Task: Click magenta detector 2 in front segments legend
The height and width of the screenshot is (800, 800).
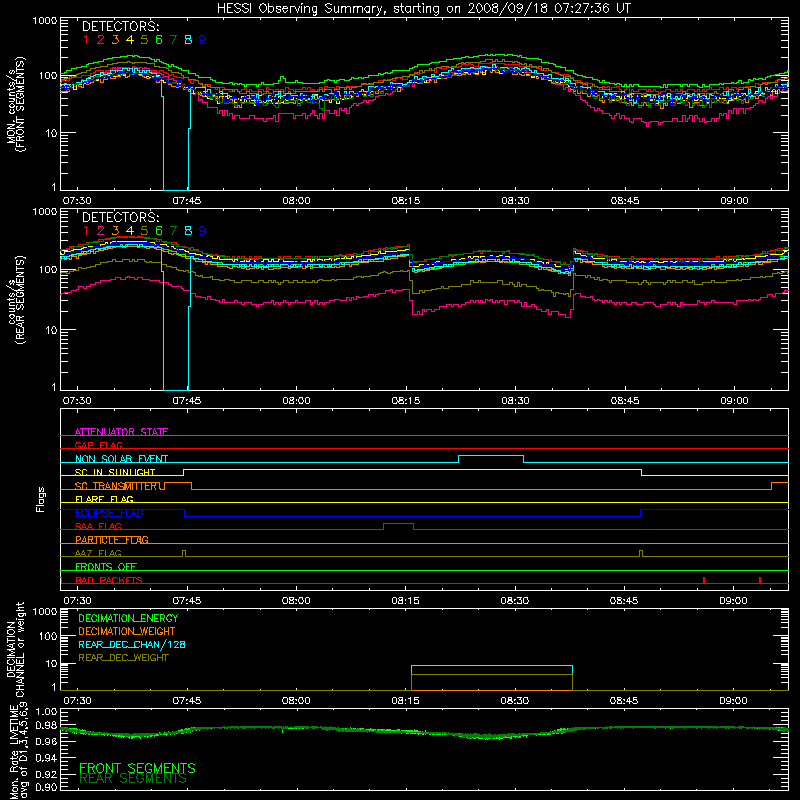Action: coord(101,40)
